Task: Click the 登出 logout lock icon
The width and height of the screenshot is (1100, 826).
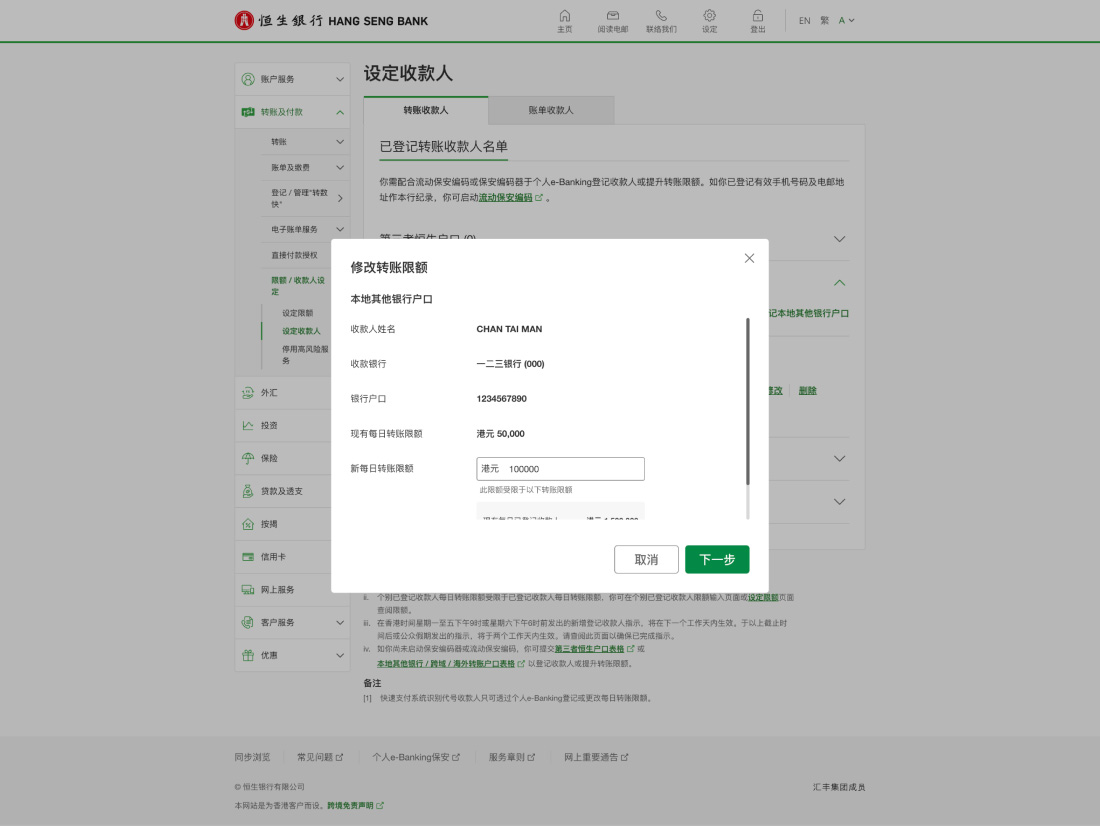Action: [x=758, y=16]
